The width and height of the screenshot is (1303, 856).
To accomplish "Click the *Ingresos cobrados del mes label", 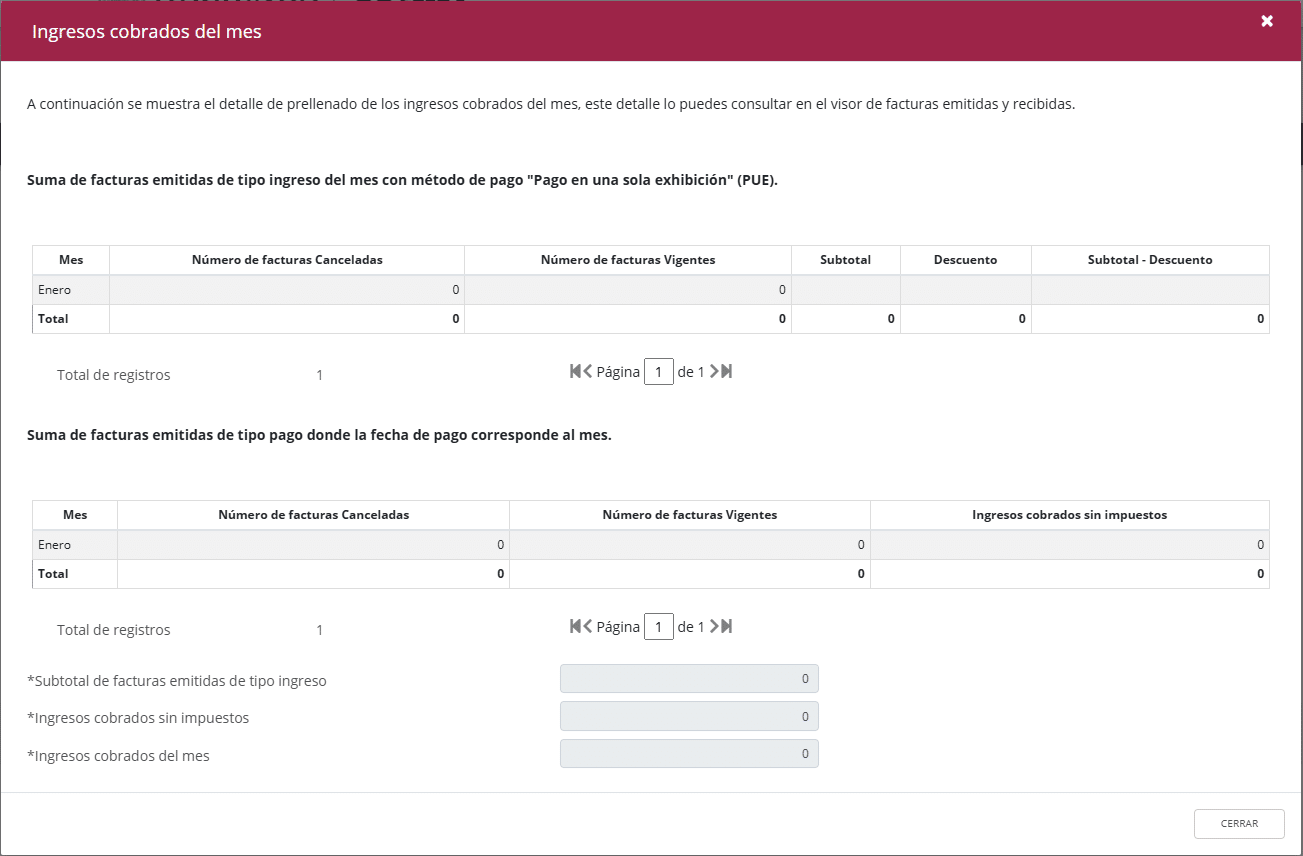I will point(119,756).
